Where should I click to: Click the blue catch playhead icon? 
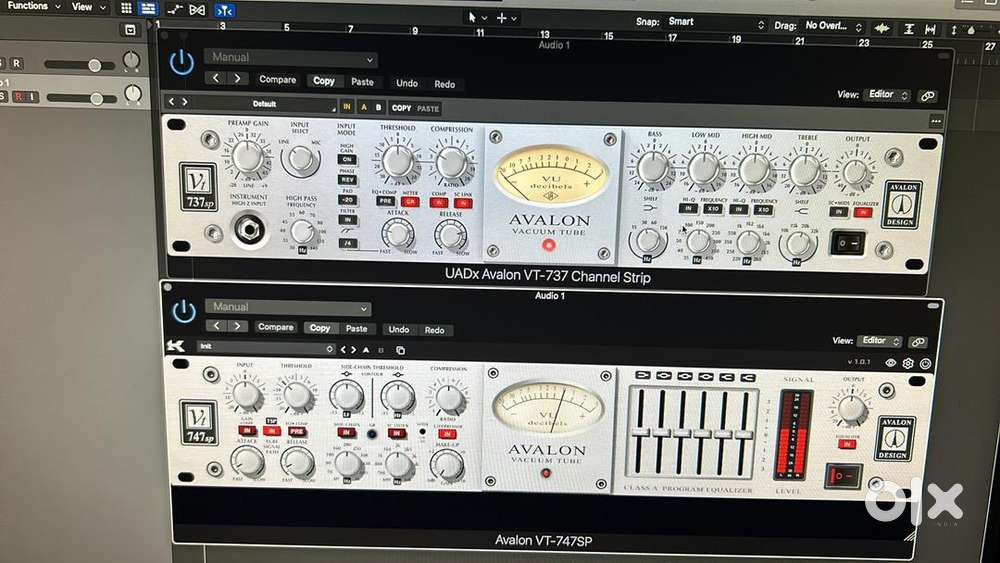tap(226, 9)
